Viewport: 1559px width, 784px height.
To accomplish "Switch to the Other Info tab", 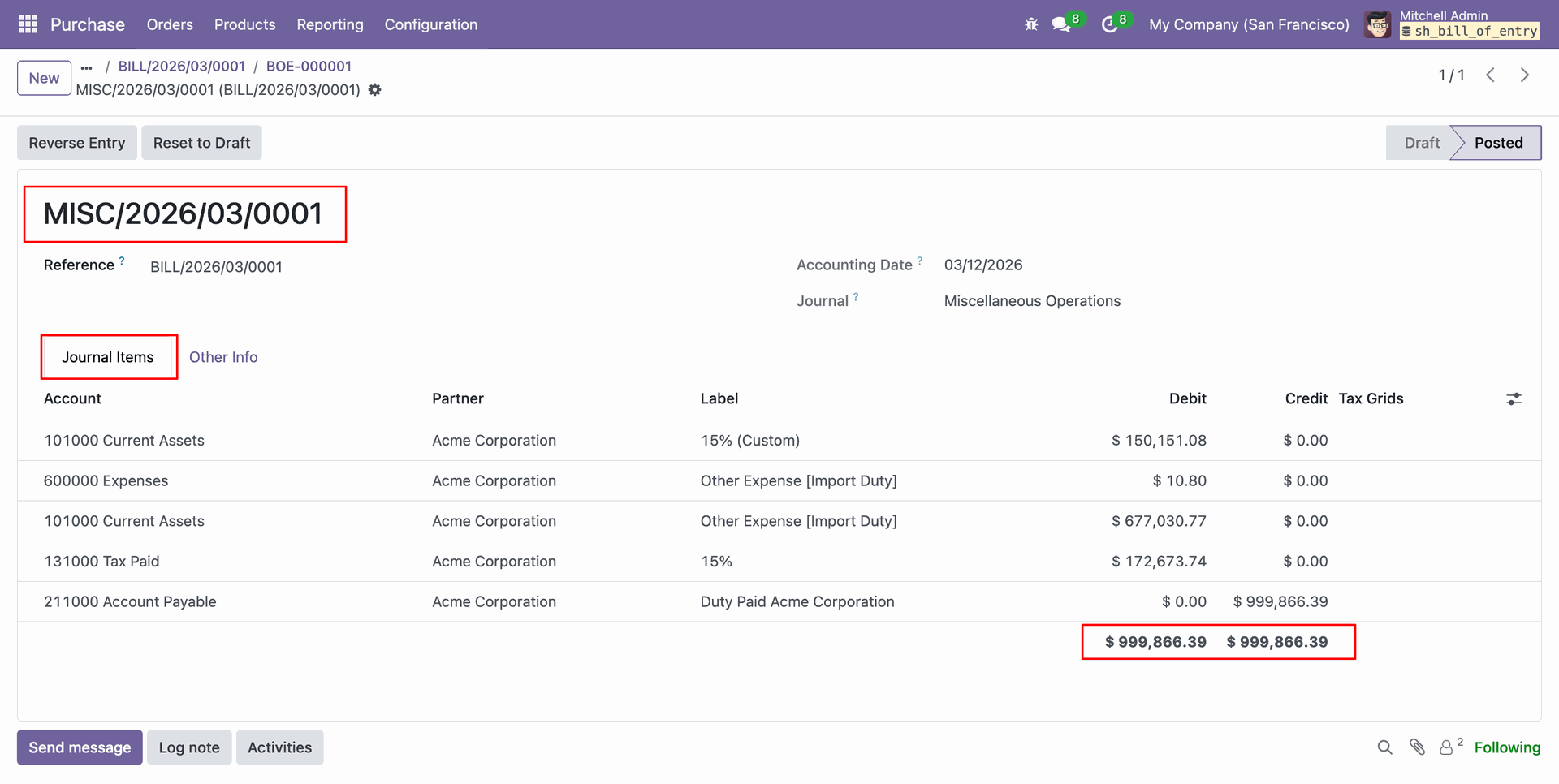I will [x=223, y=357].
